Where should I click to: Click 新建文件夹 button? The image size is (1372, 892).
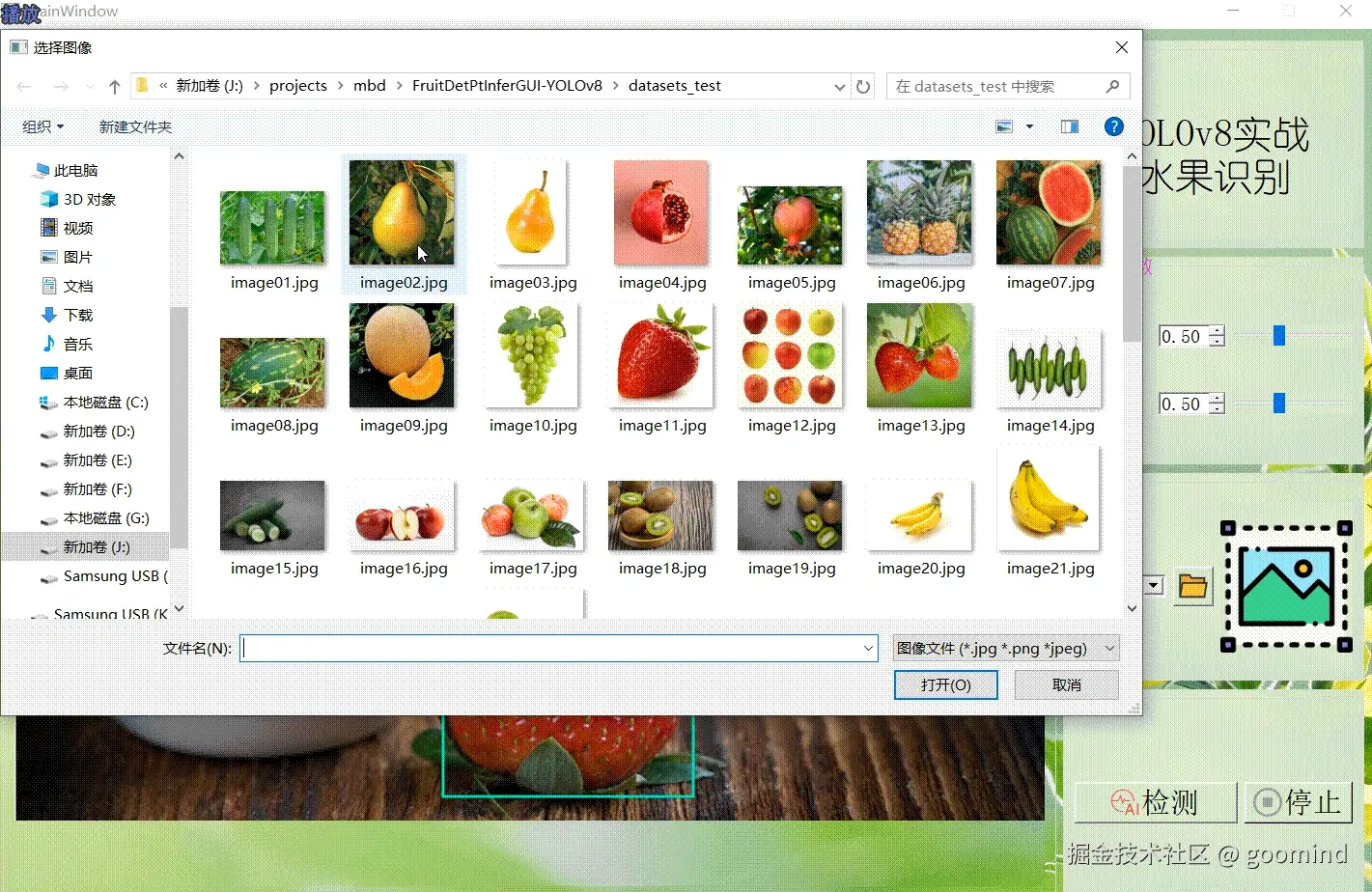pyautogui.click(x=135, y=126)
